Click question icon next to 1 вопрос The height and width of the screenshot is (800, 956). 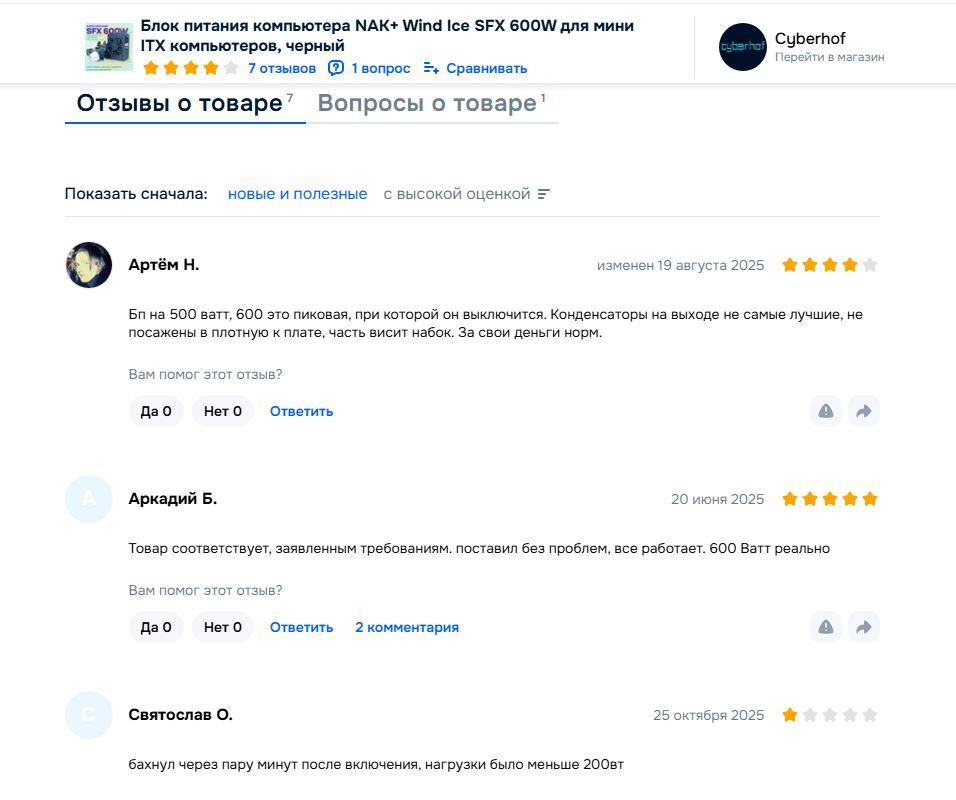pos(336,68)
